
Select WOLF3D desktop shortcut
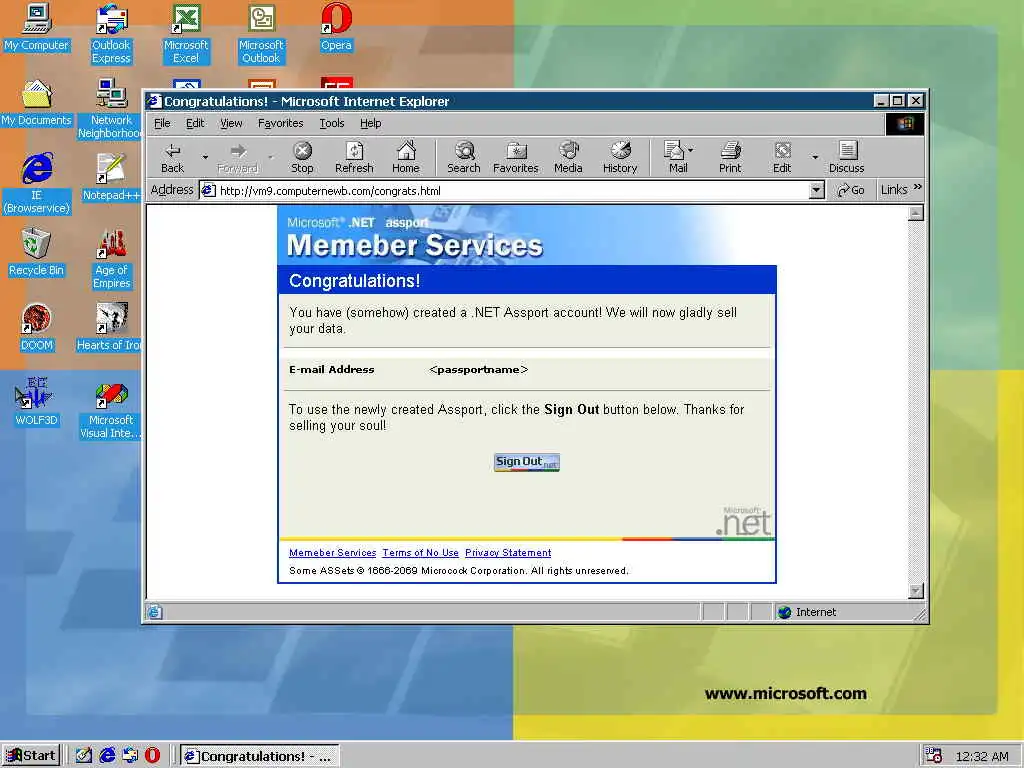(x=37, y=402)
